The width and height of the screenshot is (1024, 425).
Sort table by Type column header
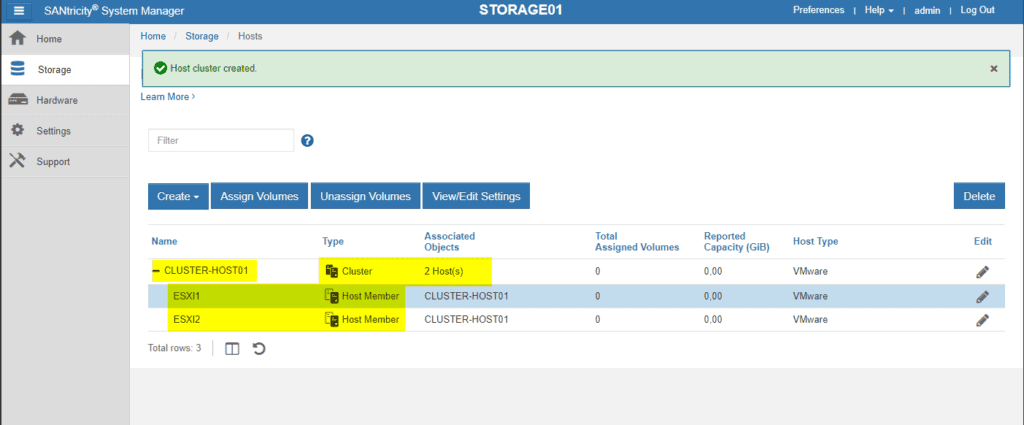[x=333, y=242]
